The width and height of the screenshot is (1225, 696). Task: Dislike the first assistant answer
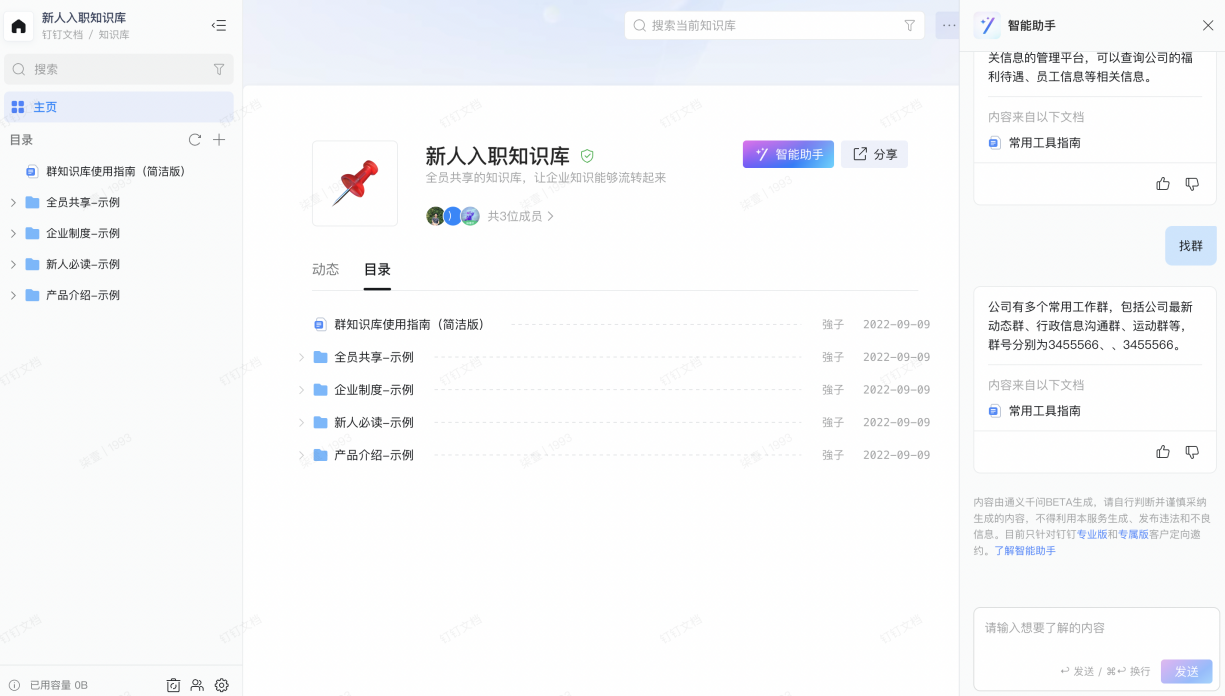point(1192,184)
